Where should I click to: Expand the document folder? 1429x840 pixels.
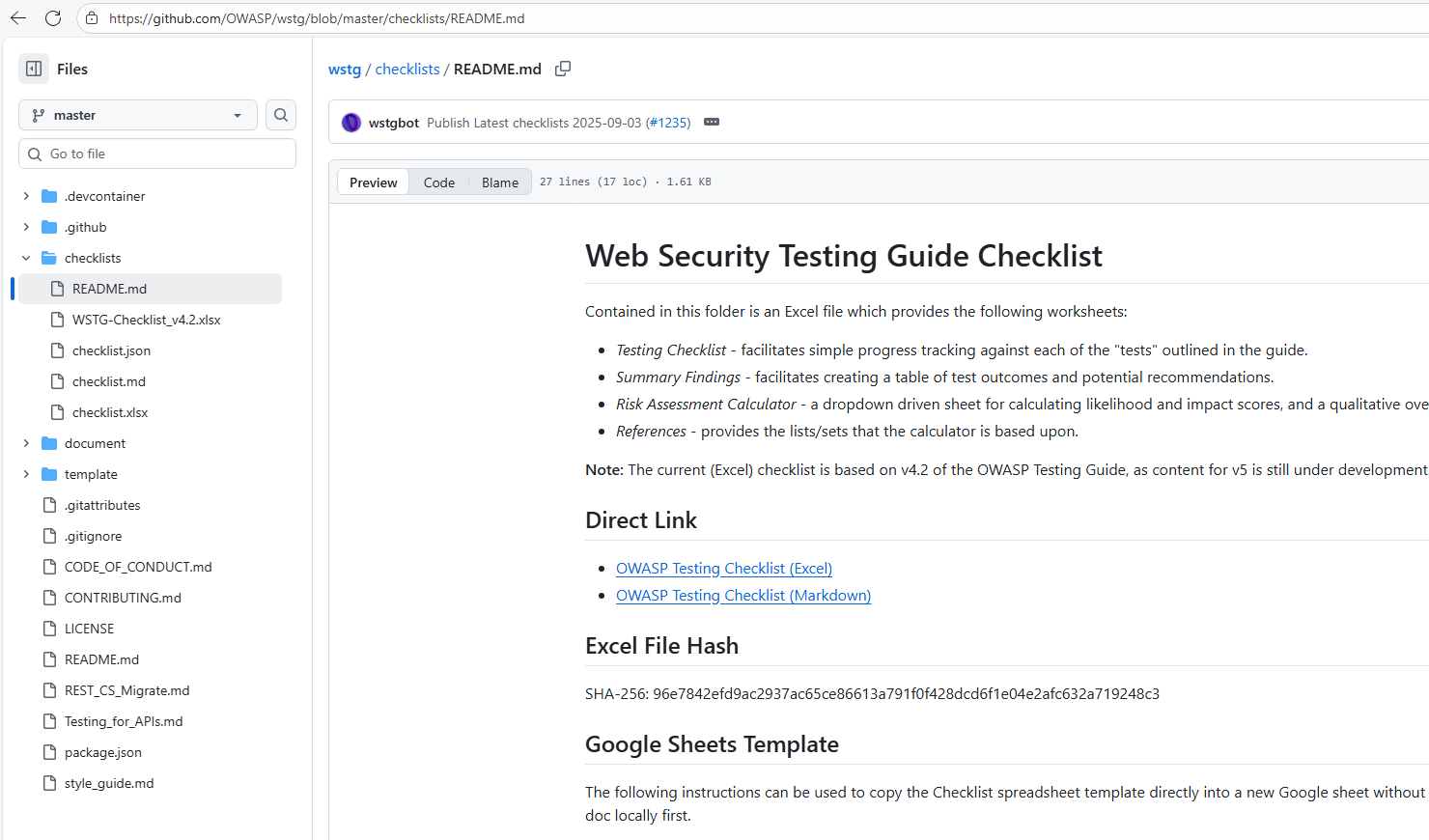(x=26, y=443)
